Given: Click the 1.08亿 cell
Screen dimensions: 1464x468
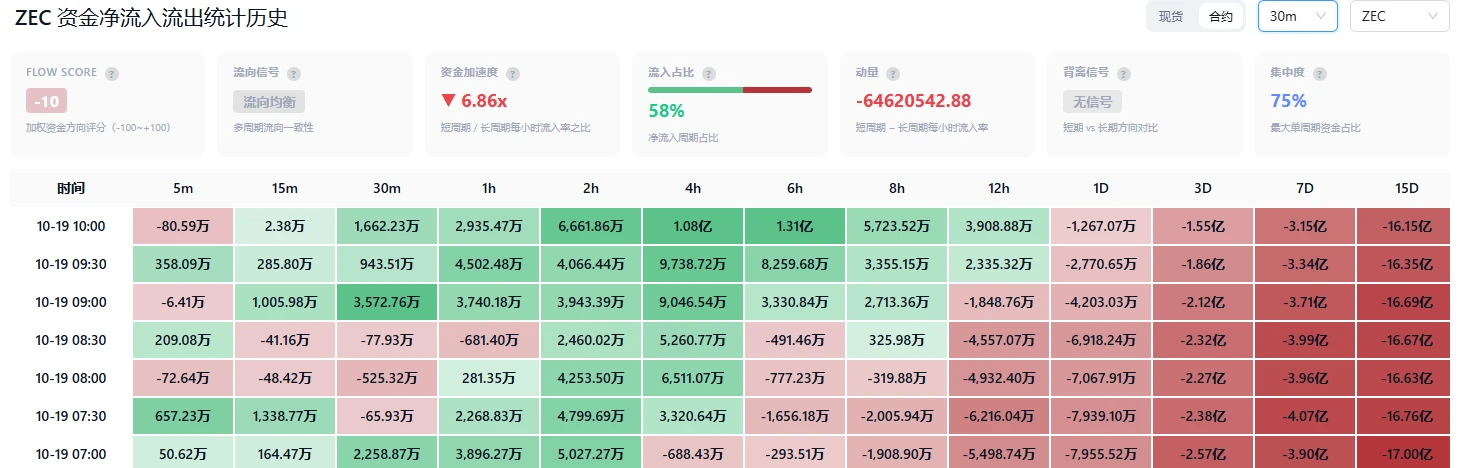Looking at the screenshot, I should pyautogui.click(x=693, y=227).
